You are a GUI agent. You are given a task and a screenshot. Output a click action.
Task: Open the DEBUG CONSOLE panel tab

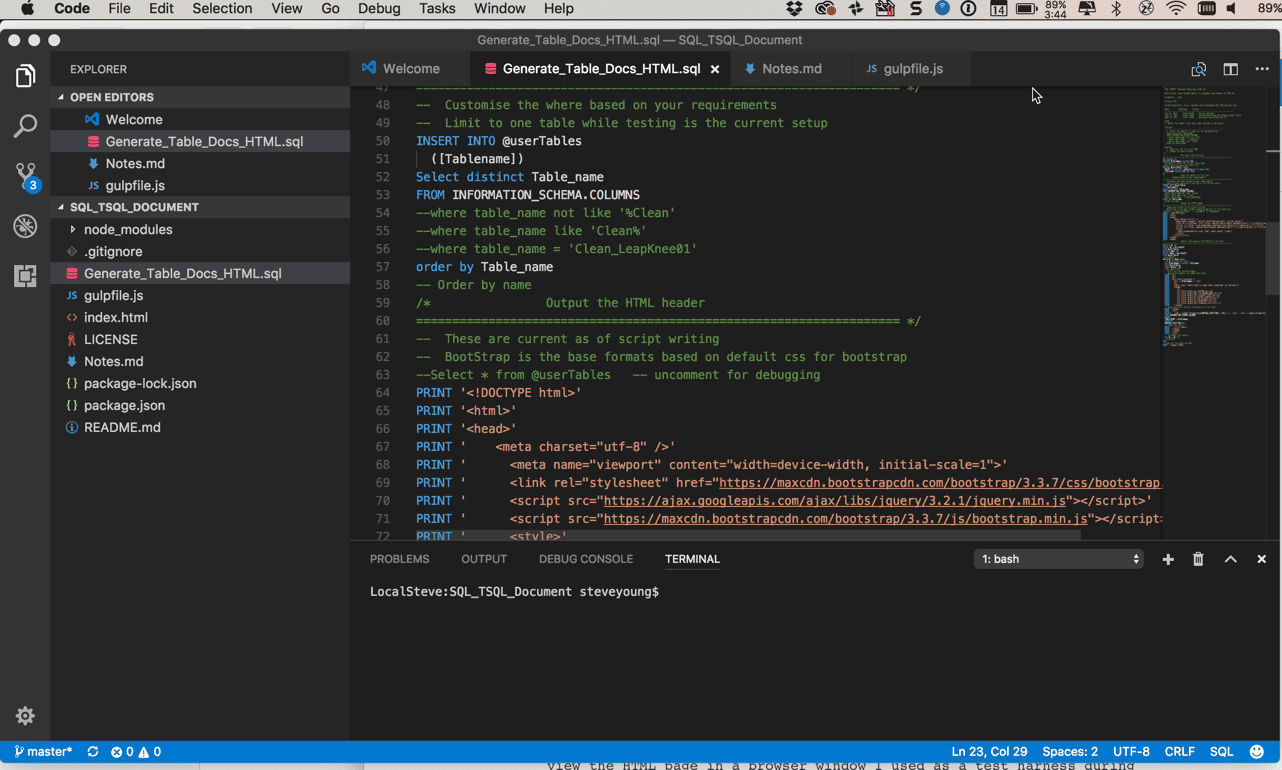(586, 559)
